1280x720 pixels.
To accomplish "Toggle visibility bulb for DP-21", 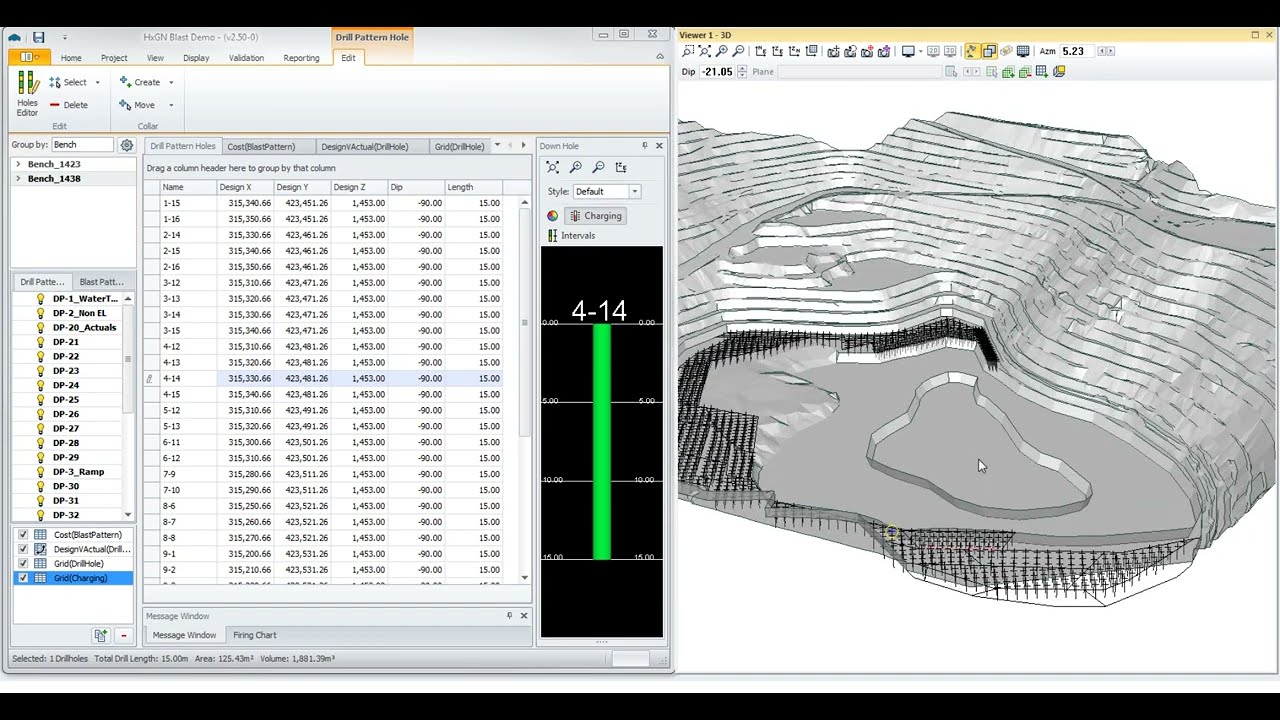I will [x=41, y=342].
